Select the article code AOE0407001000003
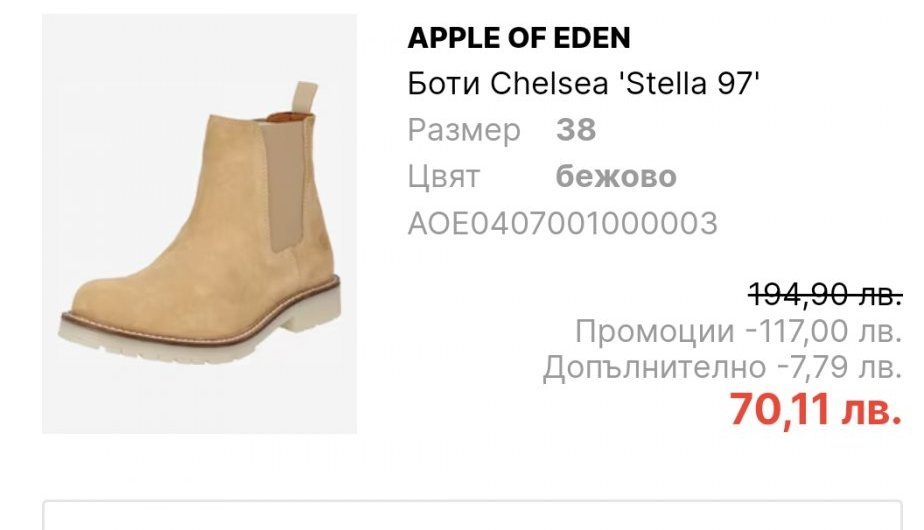 pos(563,223)
